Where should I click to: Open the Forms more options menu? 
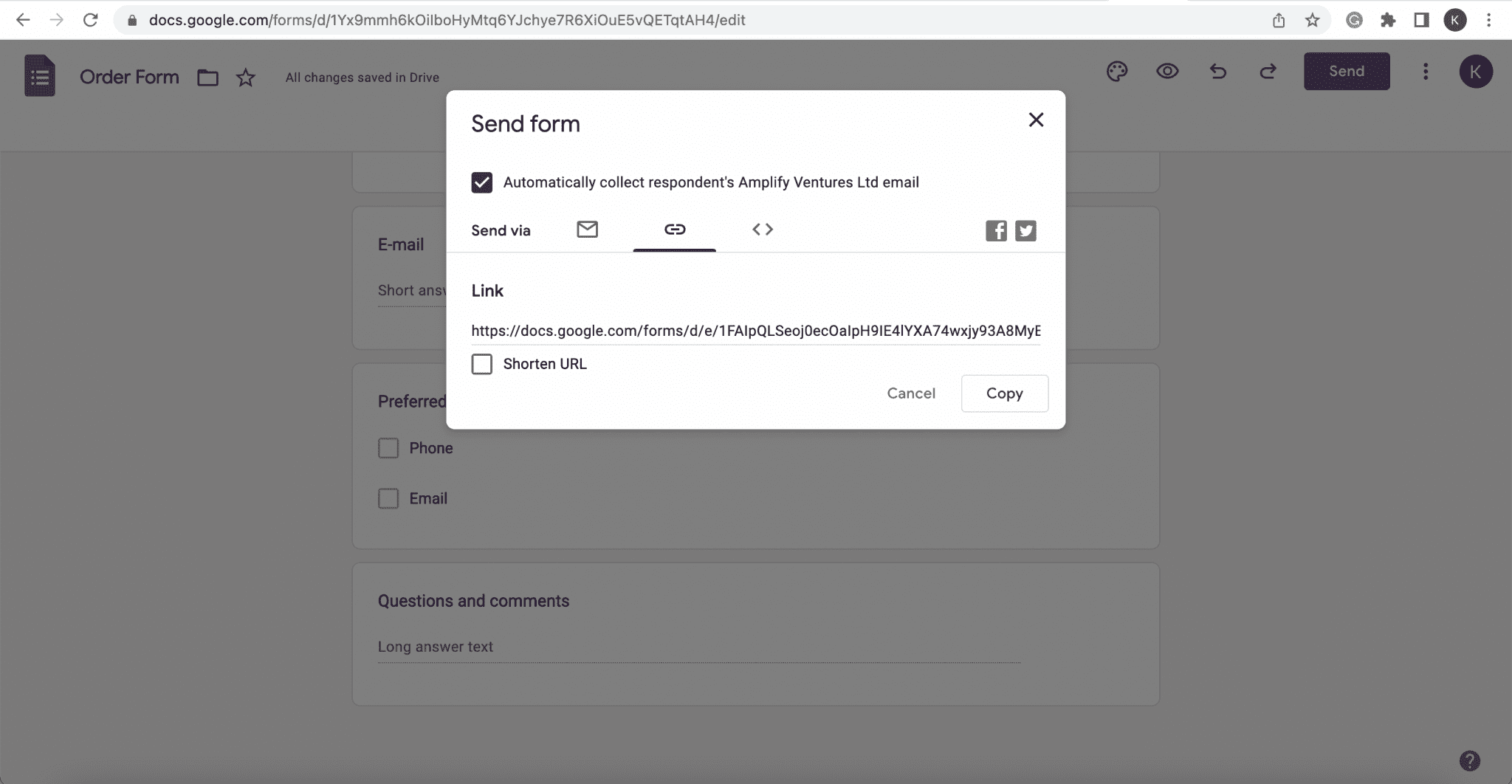point(1426,72)
